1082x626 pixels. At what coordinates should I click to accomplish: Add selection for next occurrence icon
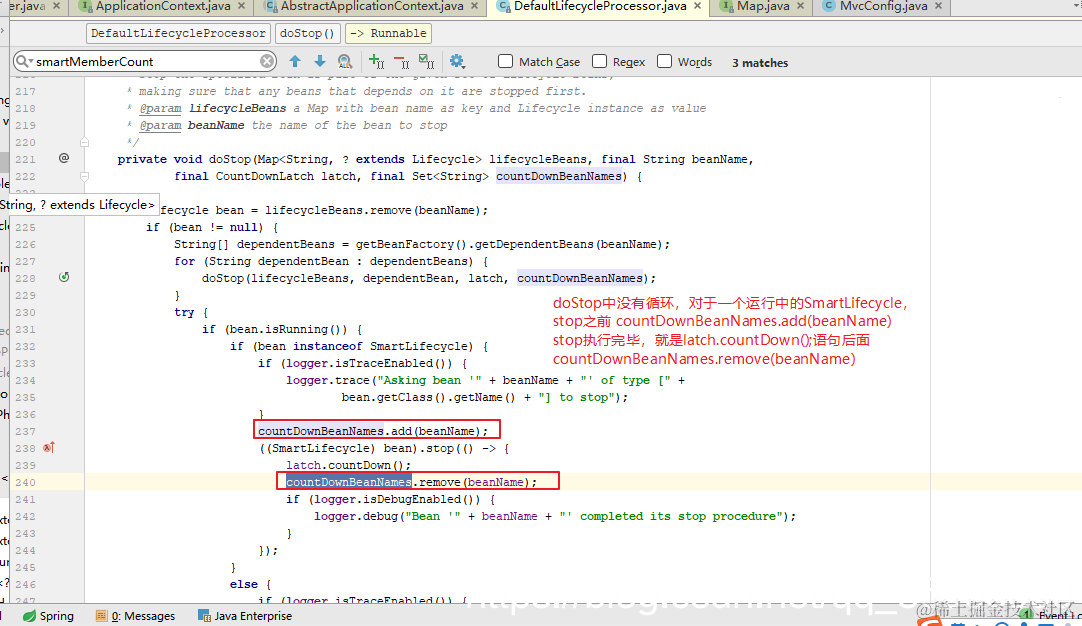tap(376, 61)
